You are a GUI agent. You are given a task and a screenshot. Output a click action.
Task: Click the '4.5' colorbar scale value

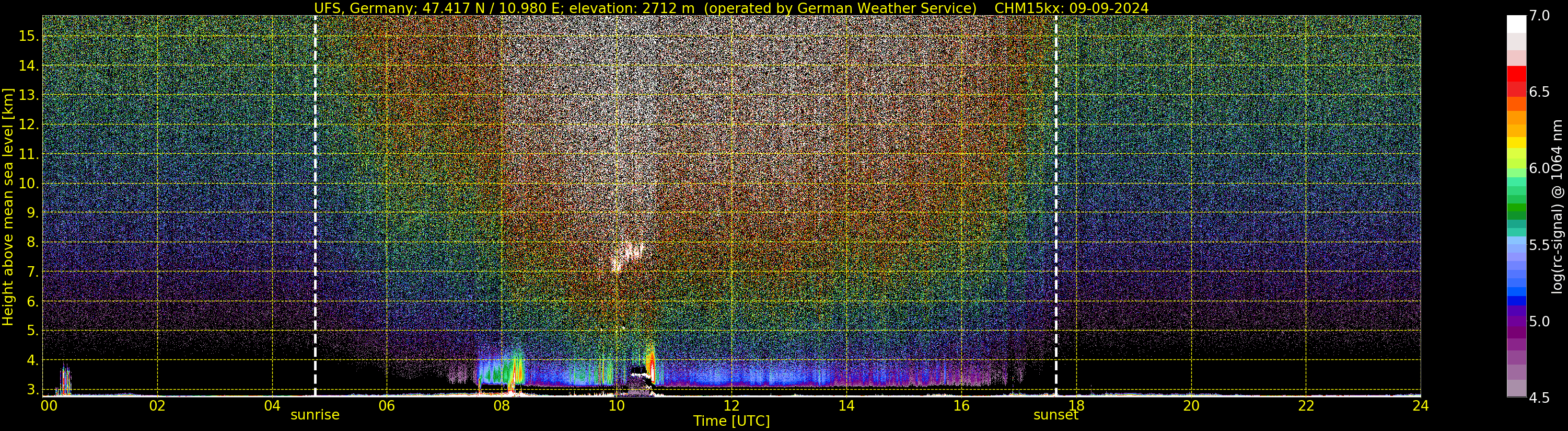click(1539, 398)
